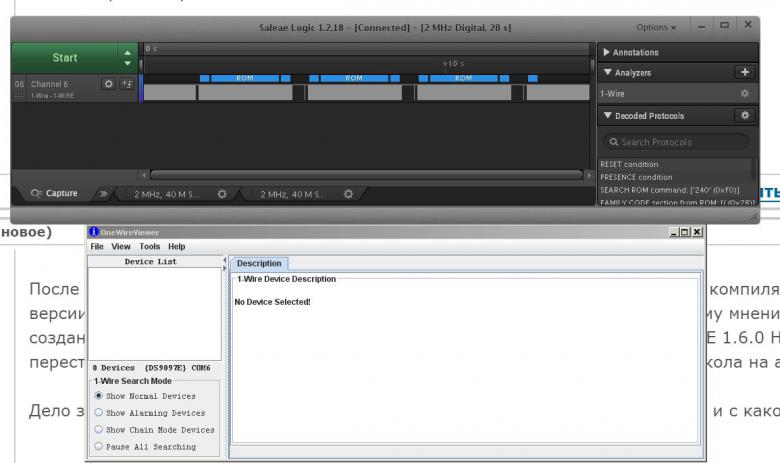Minimize the OneWireViewer window

674,232
